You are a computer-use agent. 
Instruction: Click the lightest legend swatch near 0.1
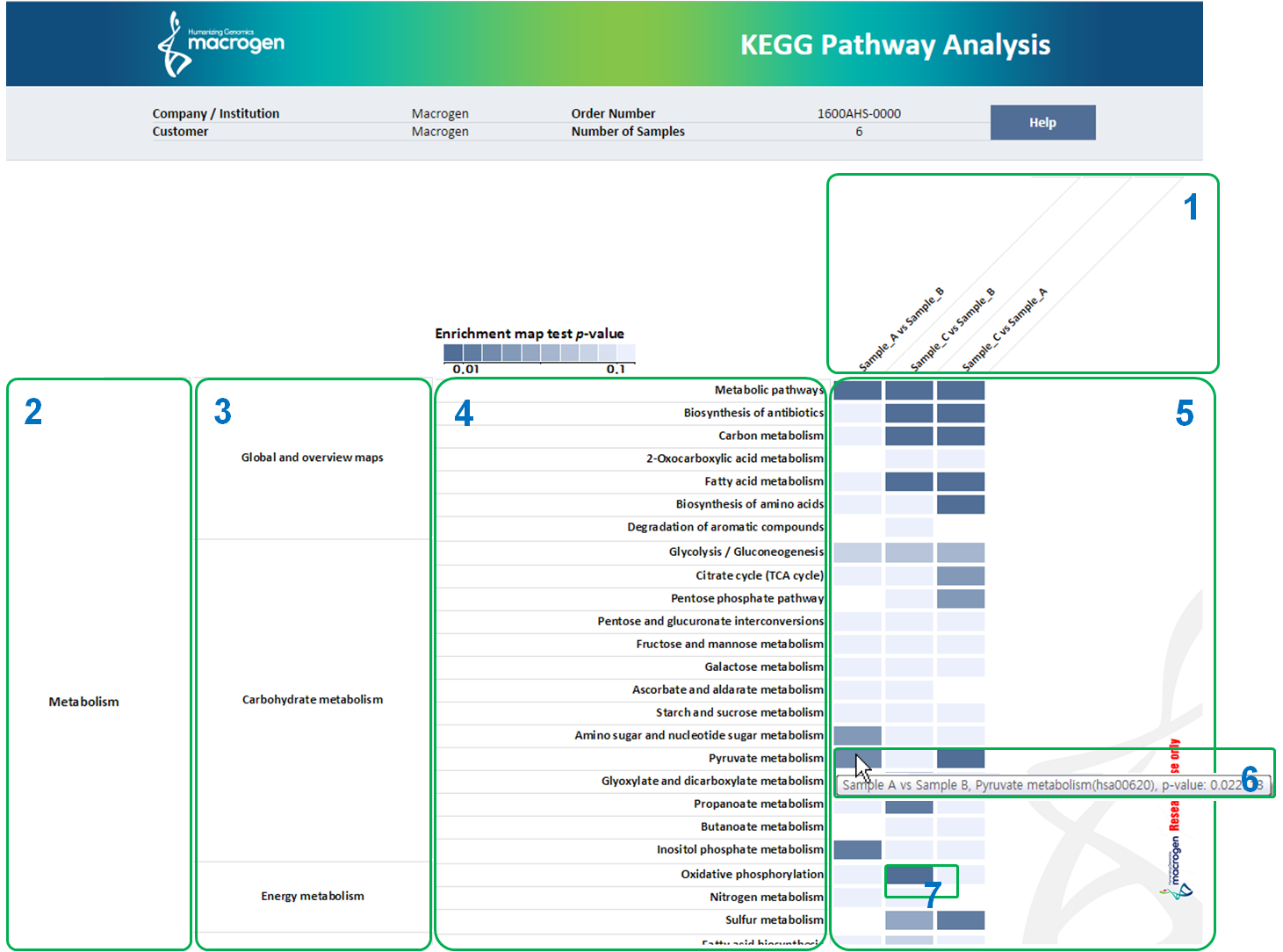625,352
